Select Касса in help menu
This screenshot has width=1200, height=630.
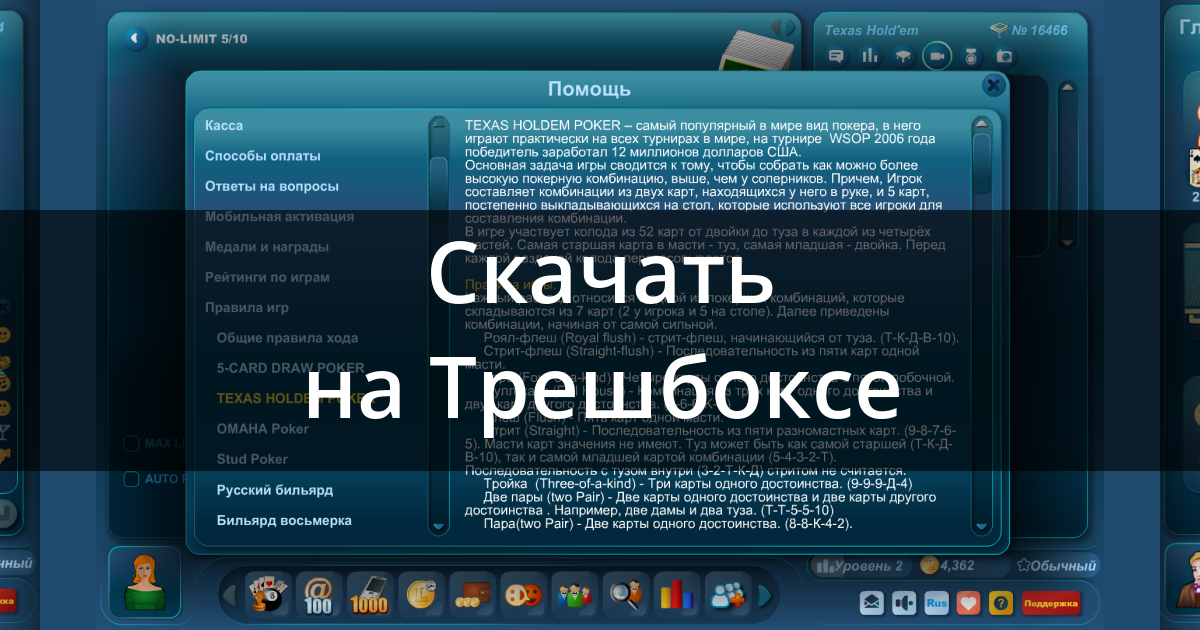coord(224,125)
